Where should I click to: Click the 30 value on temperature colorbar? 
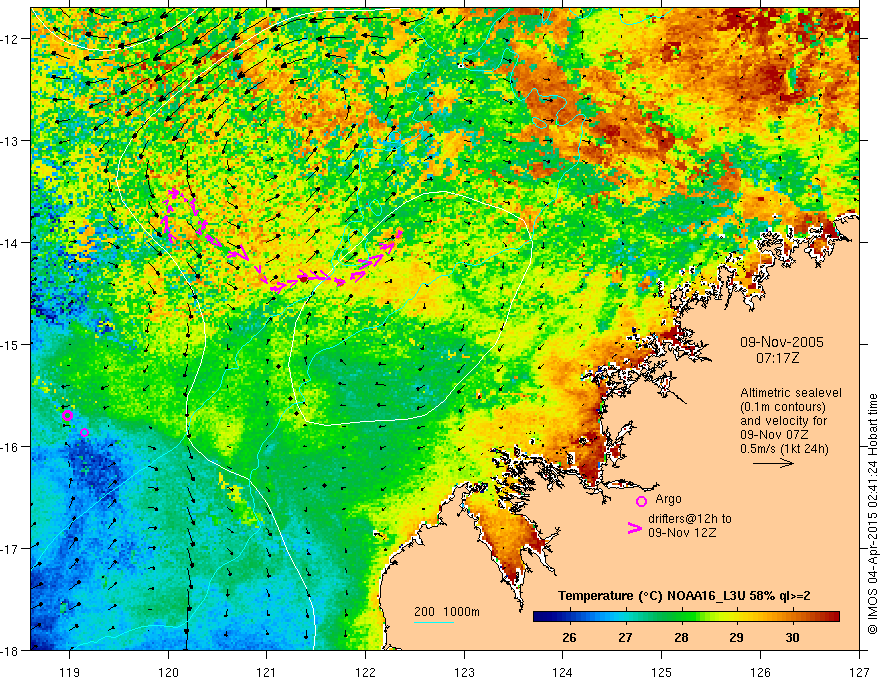(792, 638)
